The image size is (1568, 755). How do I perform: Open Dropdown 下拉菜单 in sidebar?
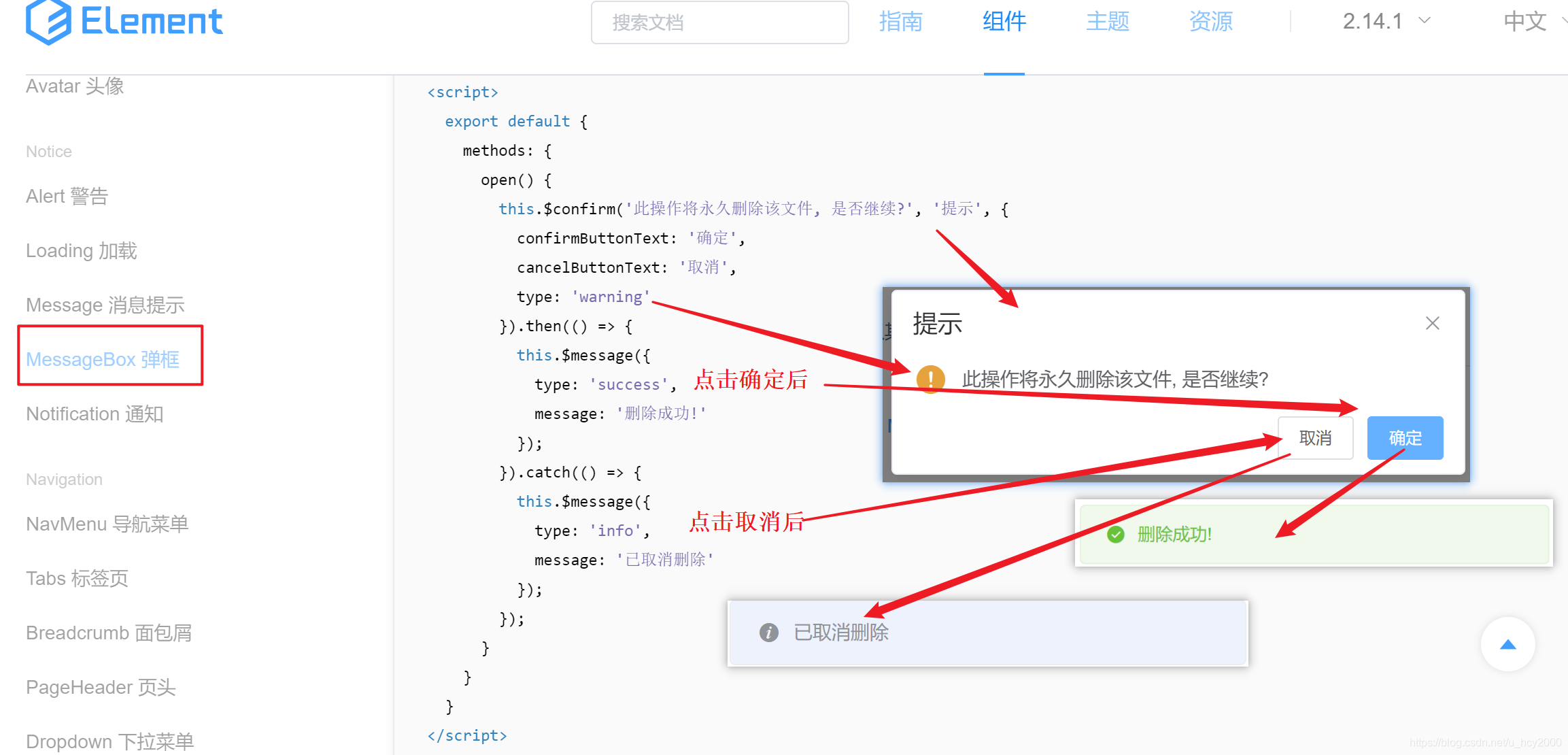(110, 742)
